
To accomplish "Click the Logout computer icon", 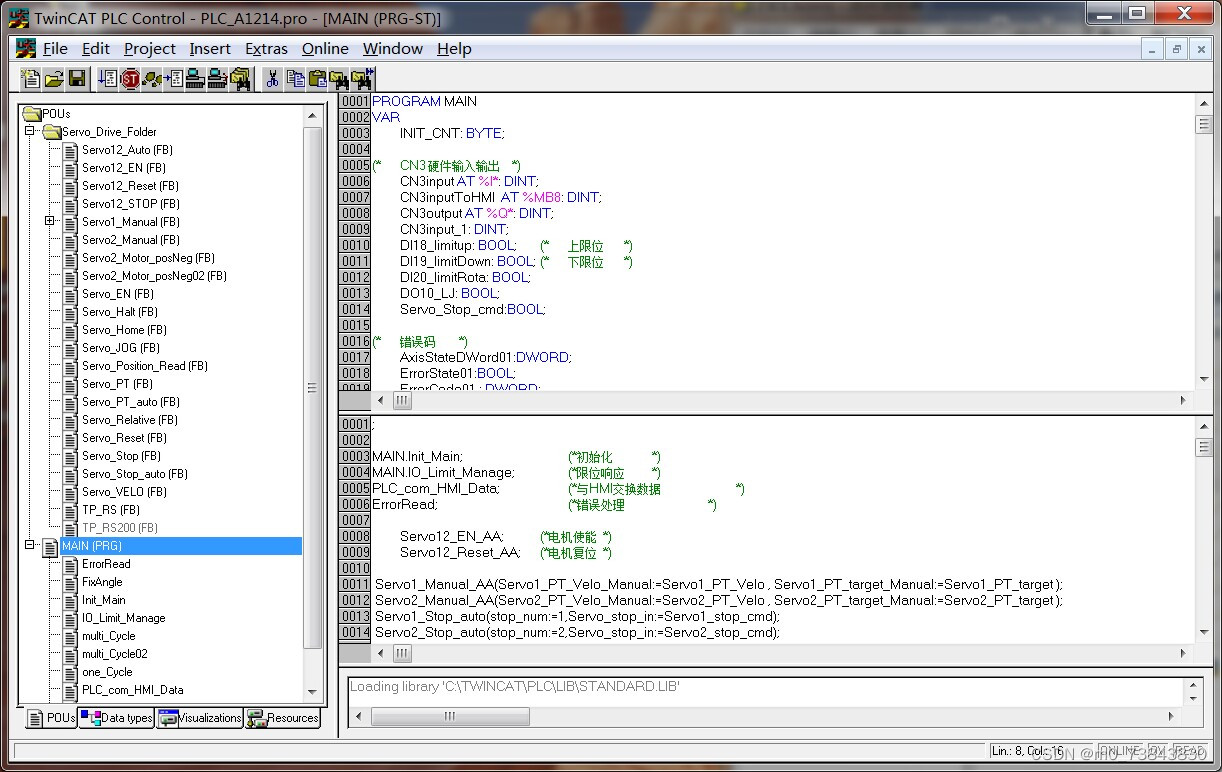I will click(218, 79).
